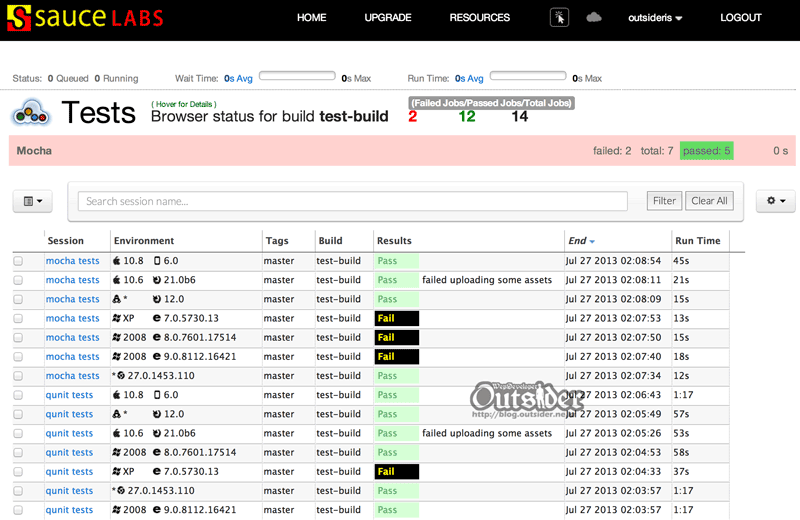Click the cloud icon in the header
Viewport: 800px width, 520px height.
(593, 18)
